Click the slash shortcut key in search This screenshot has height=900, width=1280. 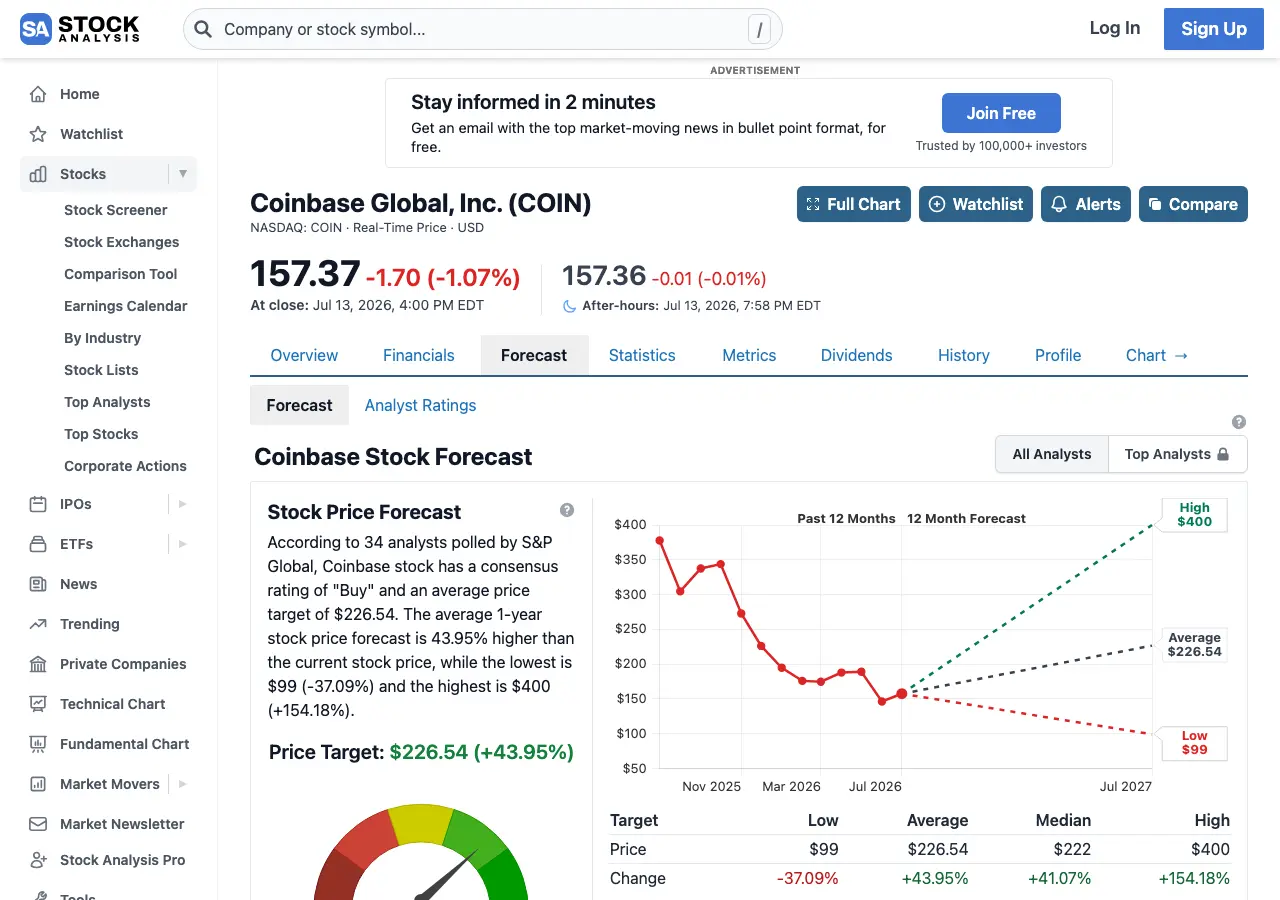point(760,30)
